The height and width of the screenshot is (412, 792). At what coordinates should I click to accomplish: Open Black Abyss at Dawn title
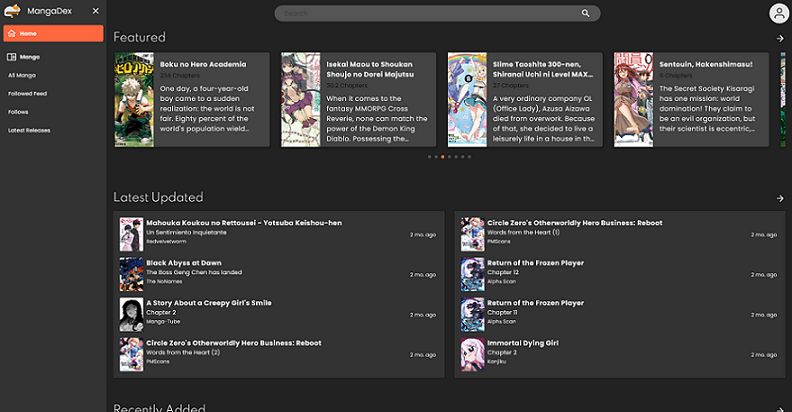(x=184, y=263)
